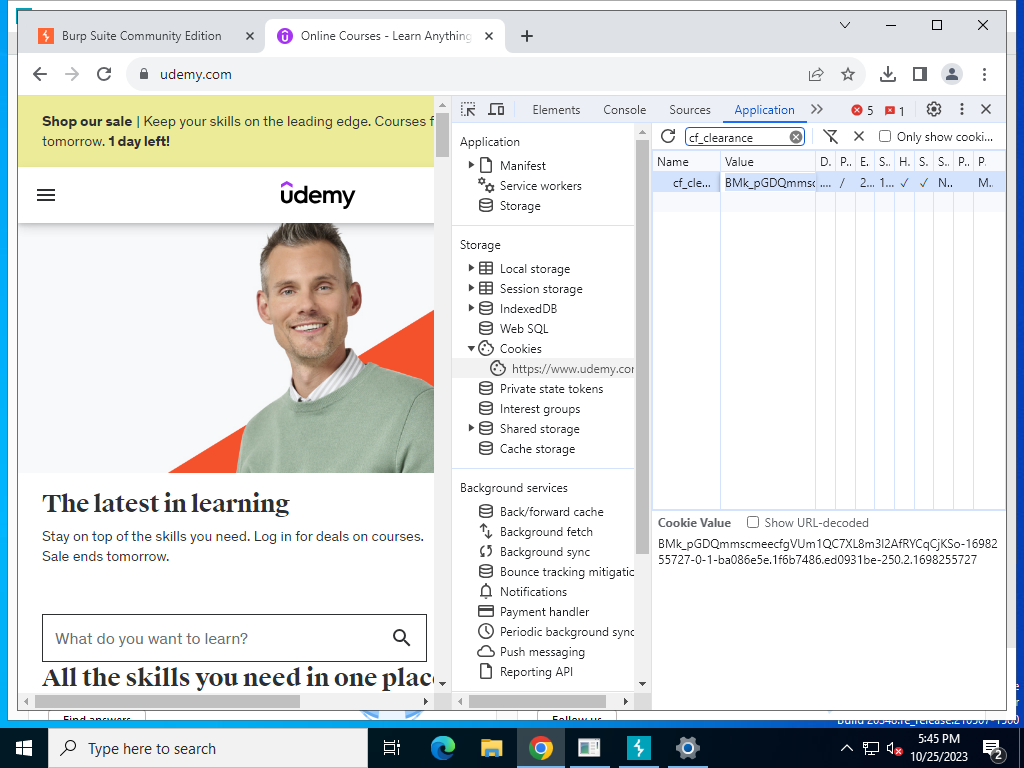
Task: Refresh the cookies table
Action: coord(667,136)
